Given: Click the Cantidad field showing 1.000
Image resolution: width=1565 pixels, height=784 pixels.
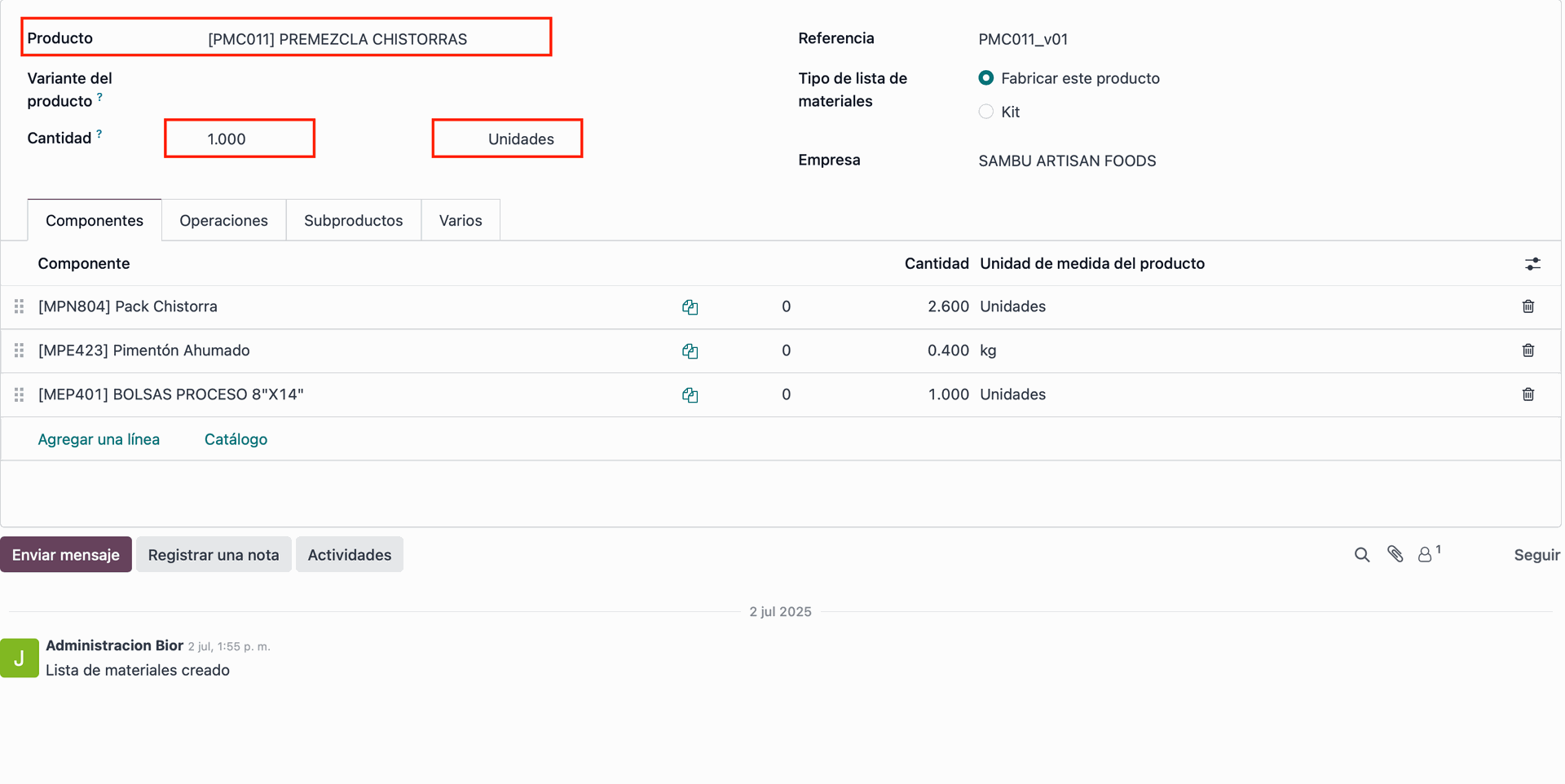Looking at the screenshot, I should click(x=239, y=139).
